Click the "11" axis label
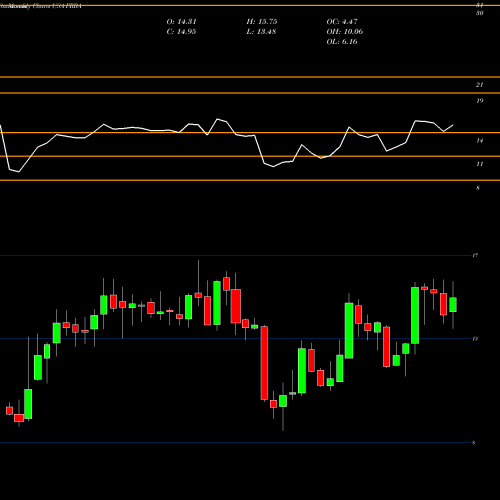Screen dimensions: 500x500 (x=479, y=164)
